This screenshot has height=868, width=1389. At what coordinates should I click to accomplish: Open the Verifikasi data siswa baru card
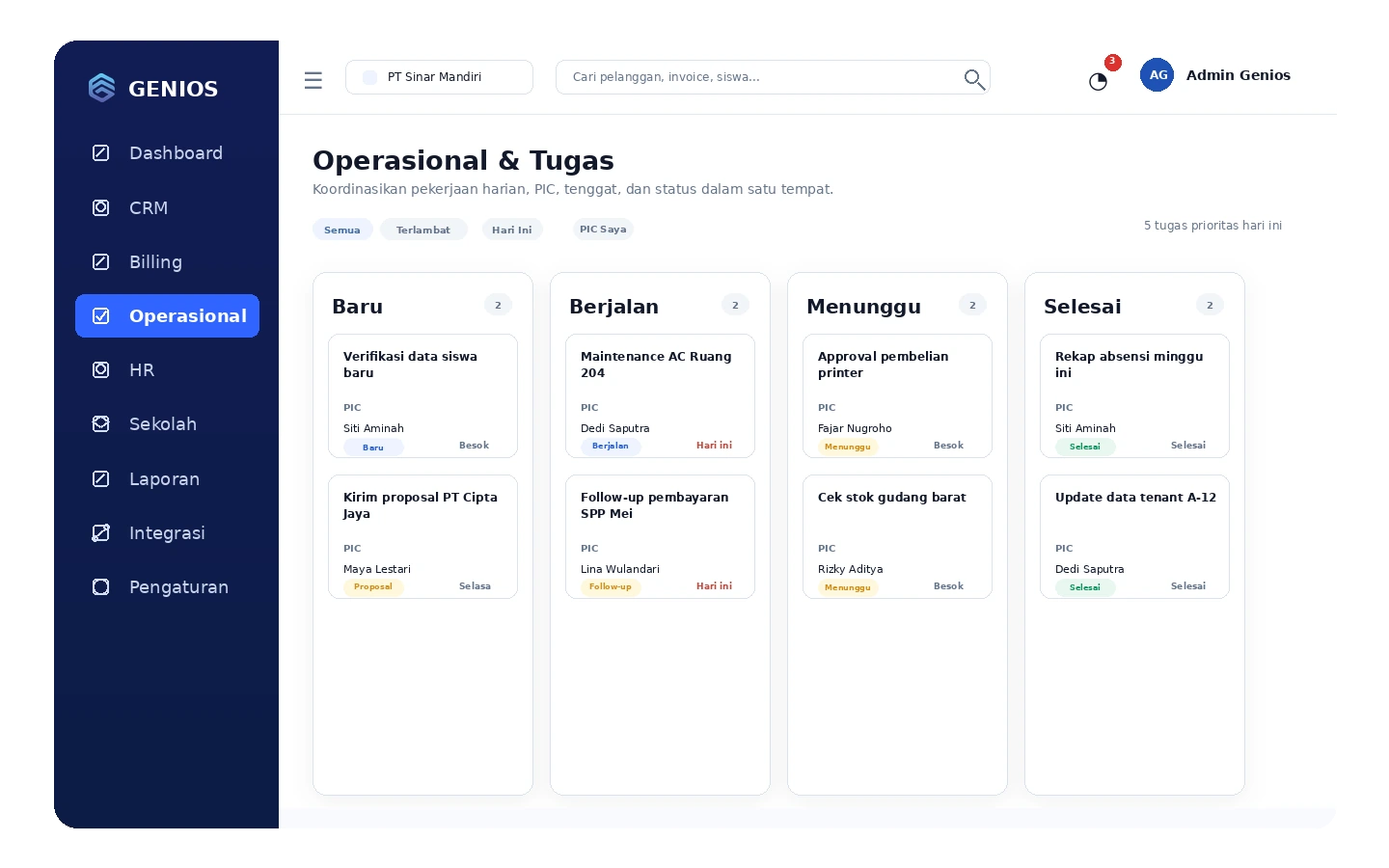tap(422, 395)
